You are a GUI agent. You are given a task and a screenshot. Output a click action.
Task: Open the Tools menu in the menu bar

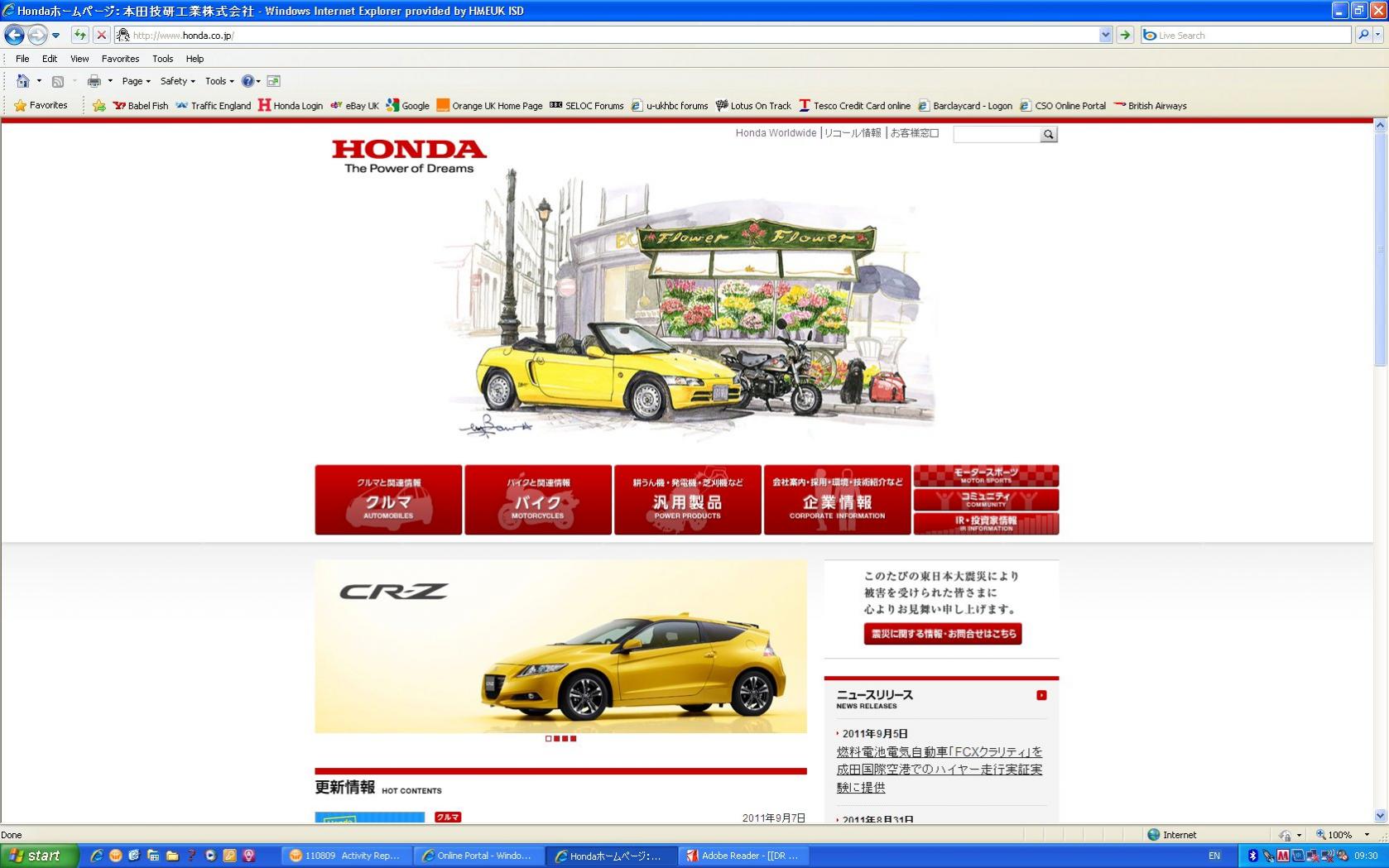pos(162,59)
